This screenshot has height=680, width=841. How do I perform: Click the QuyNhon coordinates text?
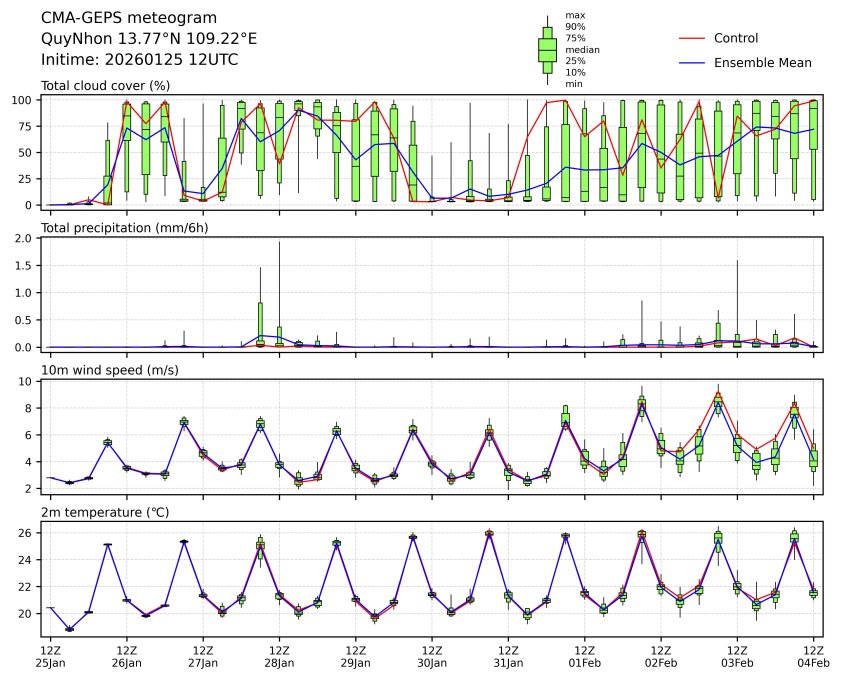(149, 38)
